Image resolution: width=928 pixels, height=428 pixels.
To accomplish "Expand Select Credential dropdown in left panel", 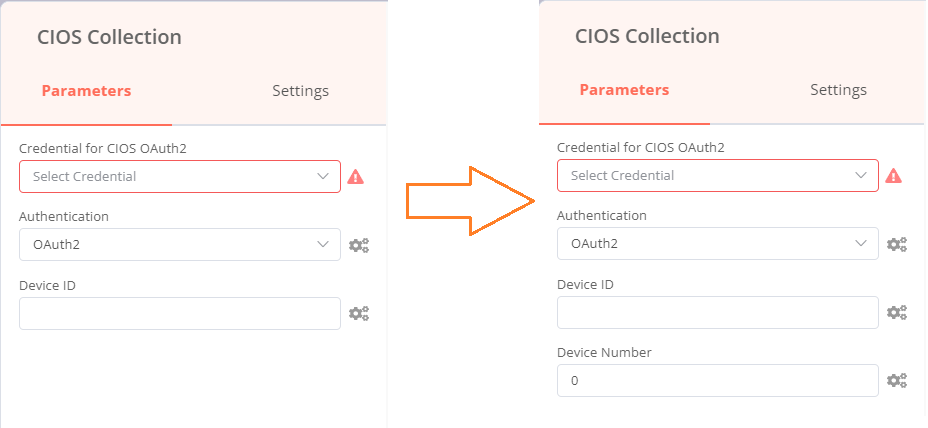I will 180,176.
